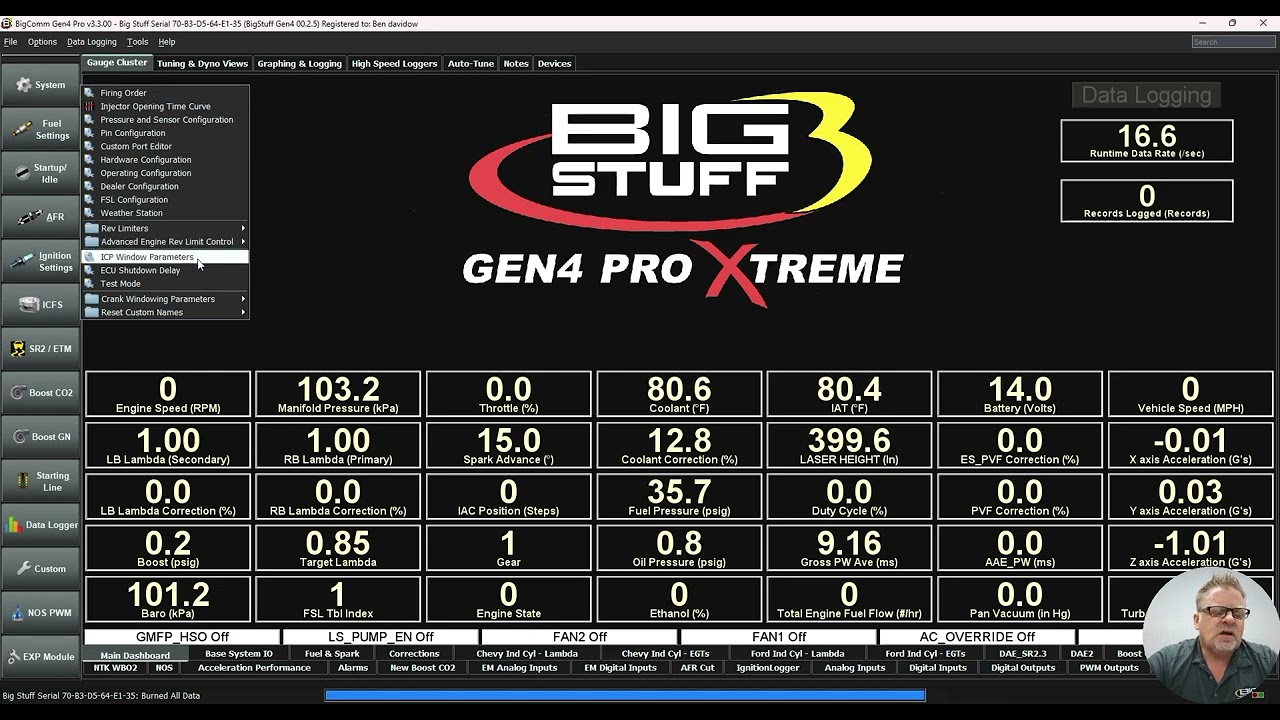This screenshot has width=1280, height=720.
Task: Open the Alarms dashboard tab
Action: [353, 668]
